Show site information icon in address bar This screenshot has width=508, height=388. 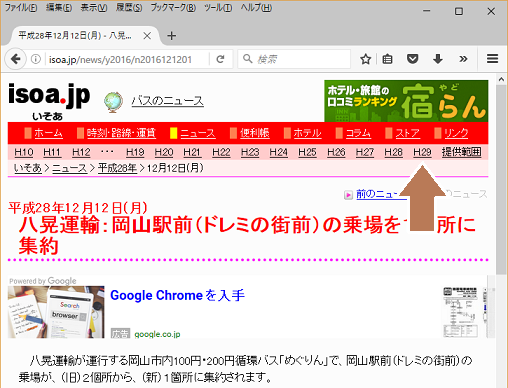tap(36, 59)
